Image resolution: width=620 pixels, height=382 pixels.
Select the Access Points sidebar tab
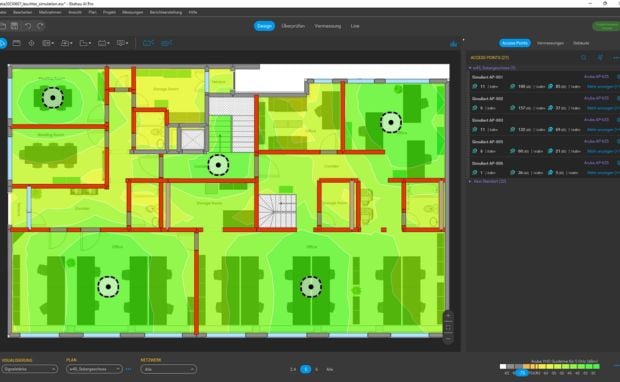tap(515, 43)
